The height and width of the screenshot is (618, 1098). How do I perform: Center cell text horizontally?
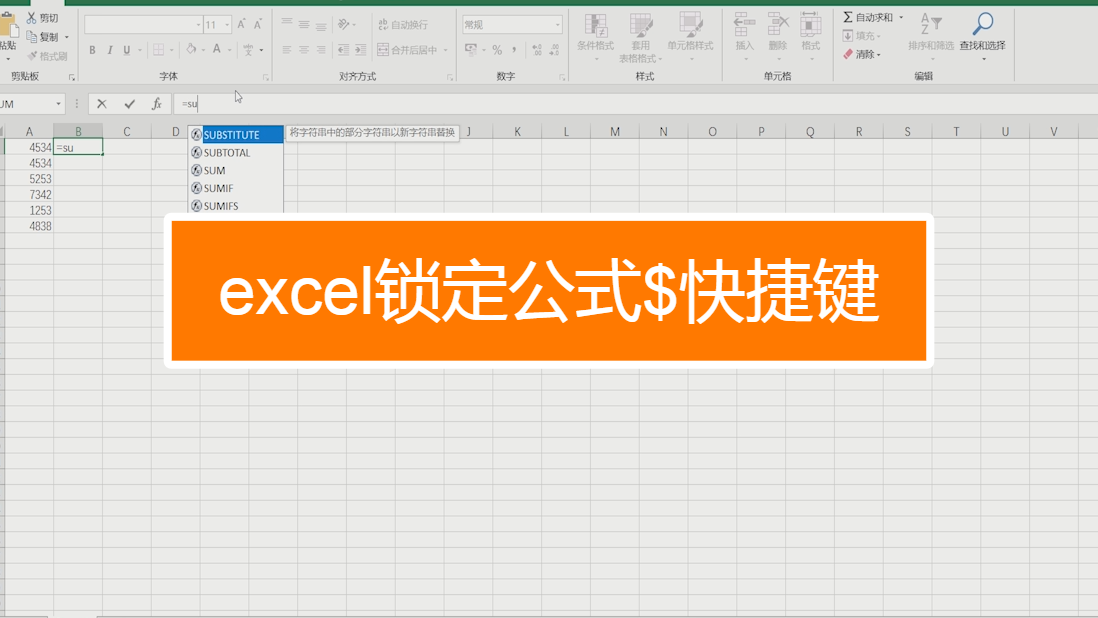tap(304, 50)
